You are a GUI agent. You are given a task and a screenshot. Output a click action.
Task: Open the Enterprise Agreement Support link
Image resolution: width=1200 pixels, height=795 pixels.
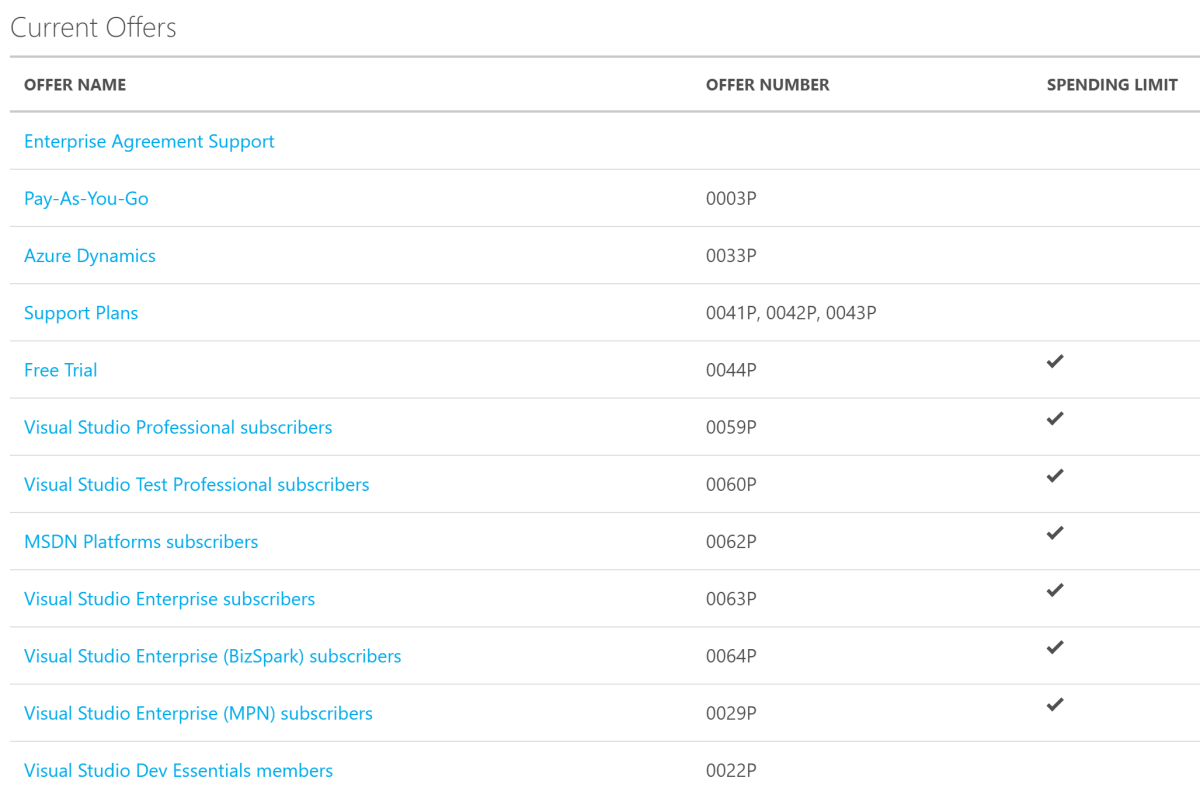149,141
